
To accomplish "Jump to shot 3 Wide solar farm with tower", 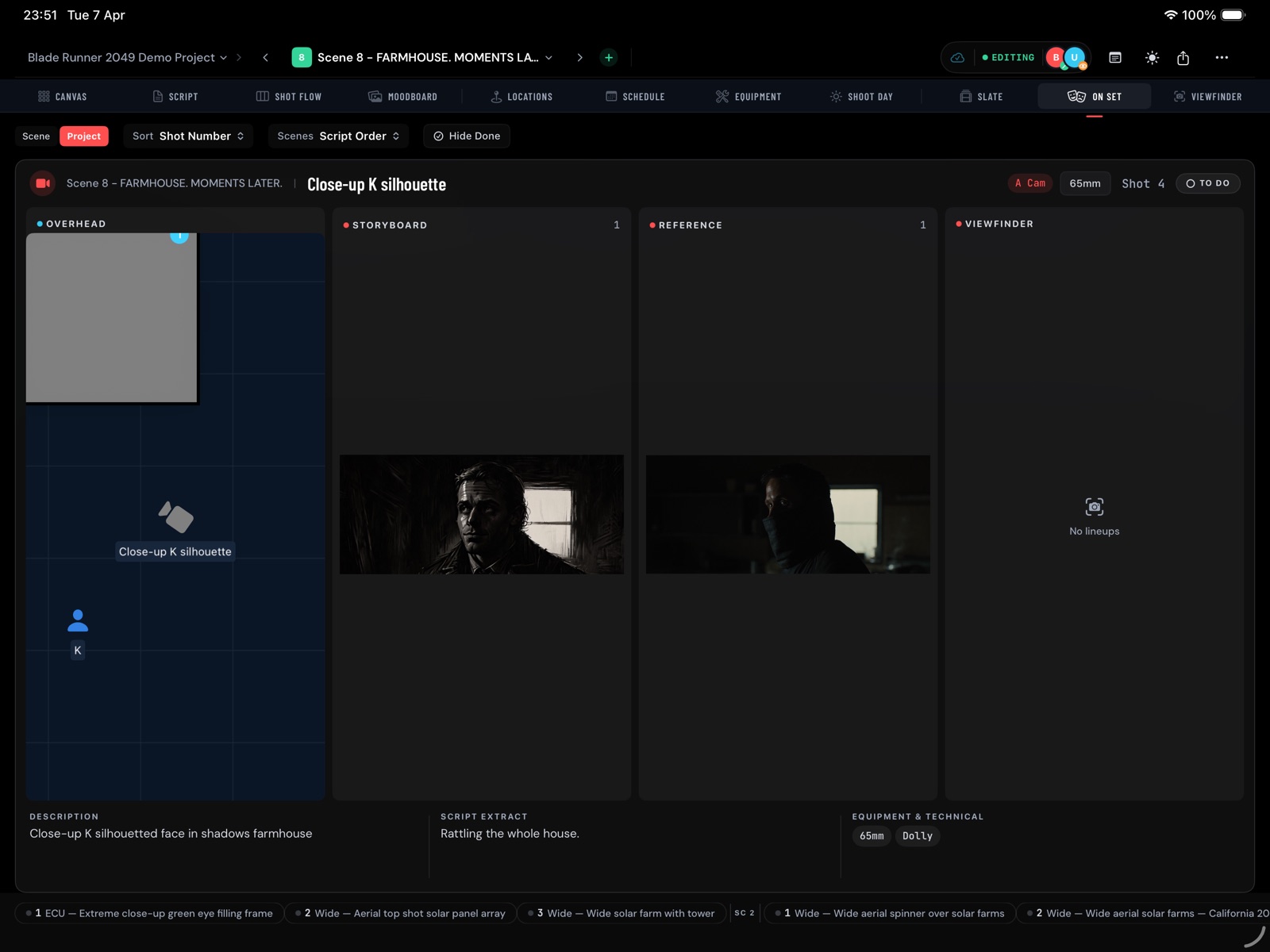I will [622, 913].
